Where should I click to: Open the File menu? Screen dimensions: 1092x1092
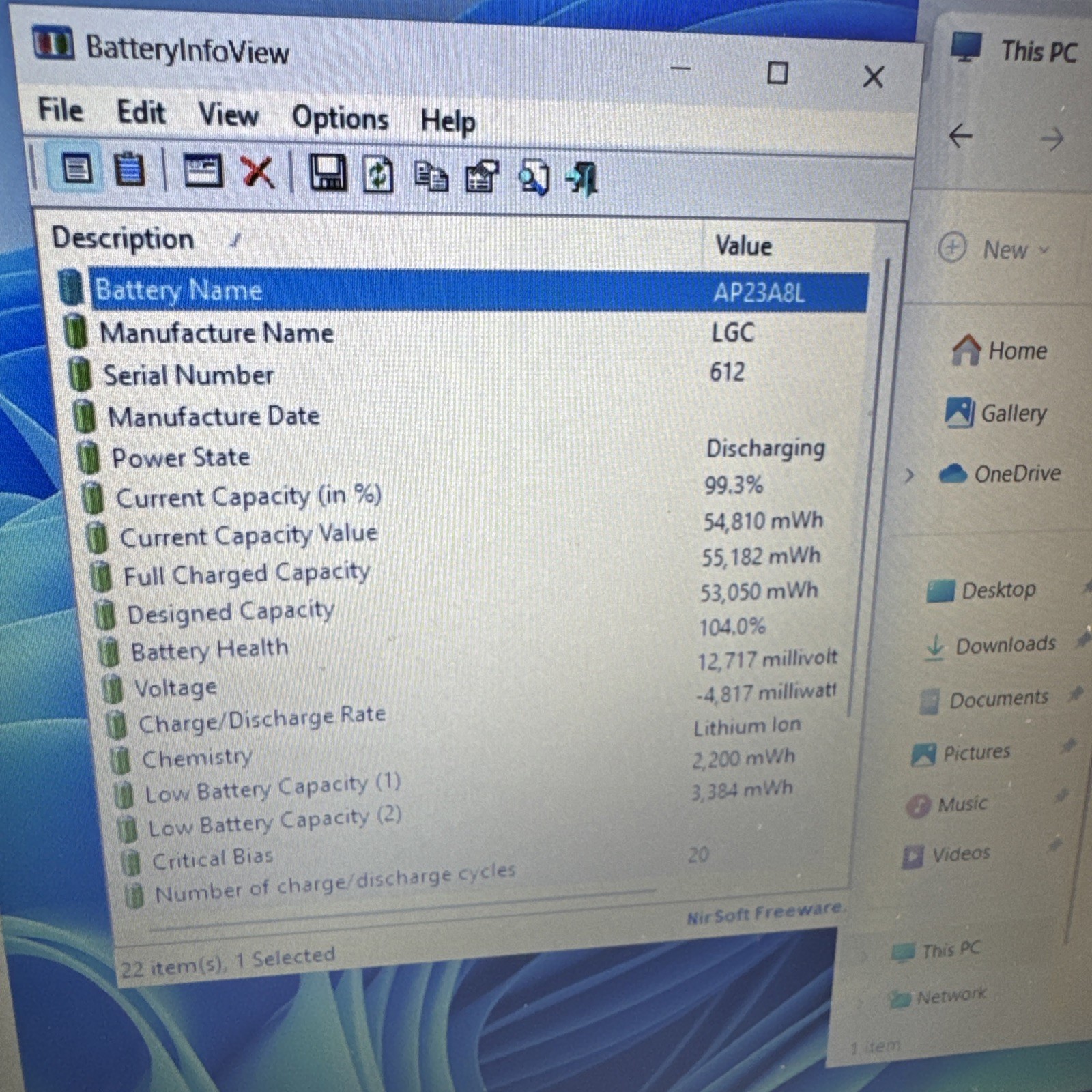click(60, 109)
